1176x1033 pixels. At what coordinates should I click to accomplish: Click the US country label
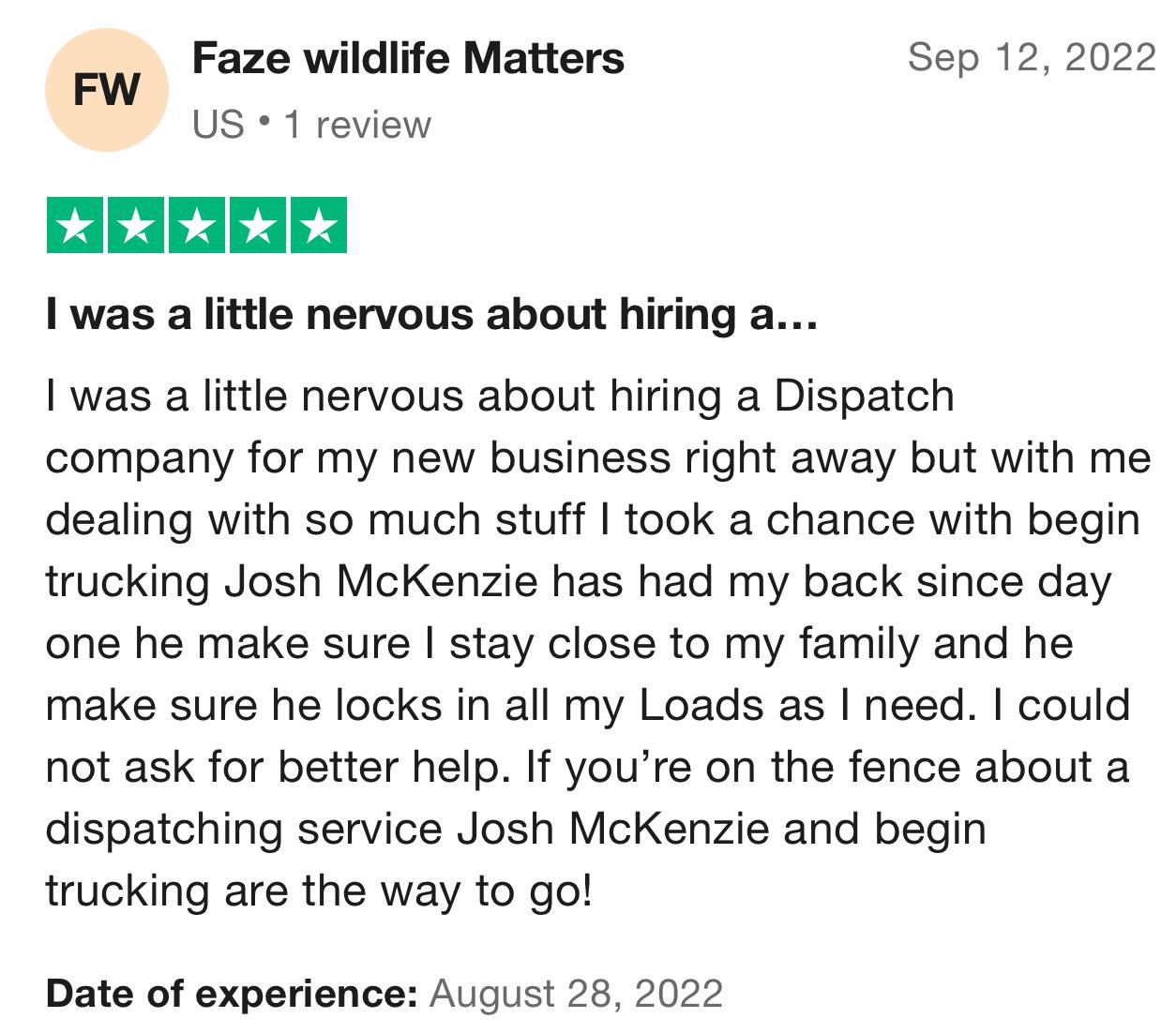[x=218, y=125]
